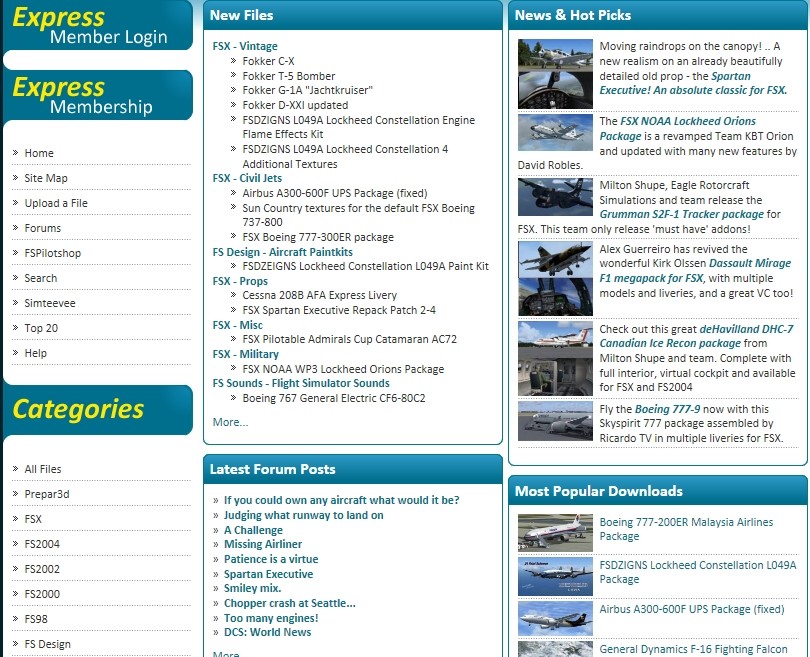This screenshot has height=657, width=810.
Task: Open Fokker G-1A "Jachtkruiser" file
Action: (x=307, y=90)
